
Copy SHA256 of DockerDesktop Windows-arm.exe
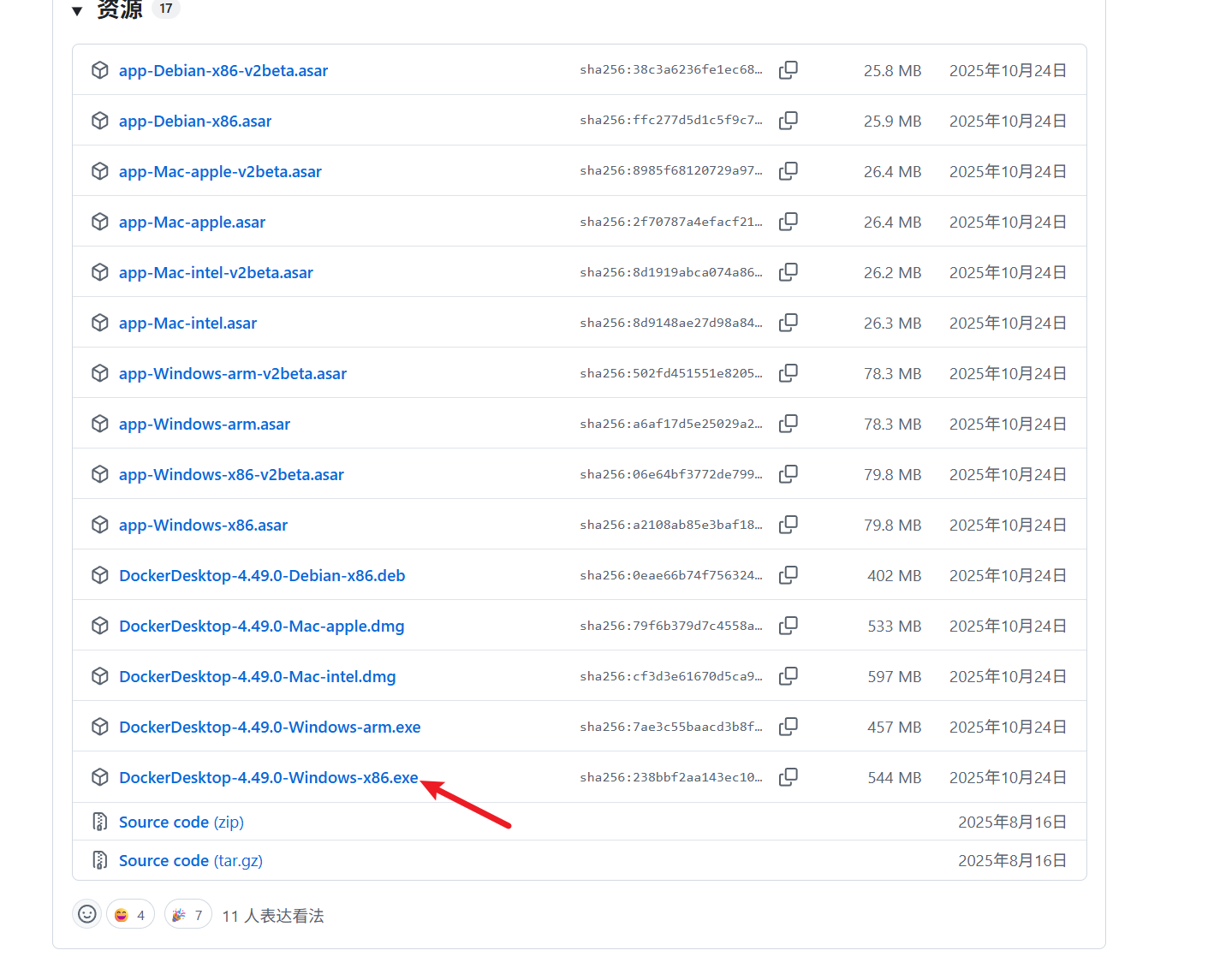788,727
